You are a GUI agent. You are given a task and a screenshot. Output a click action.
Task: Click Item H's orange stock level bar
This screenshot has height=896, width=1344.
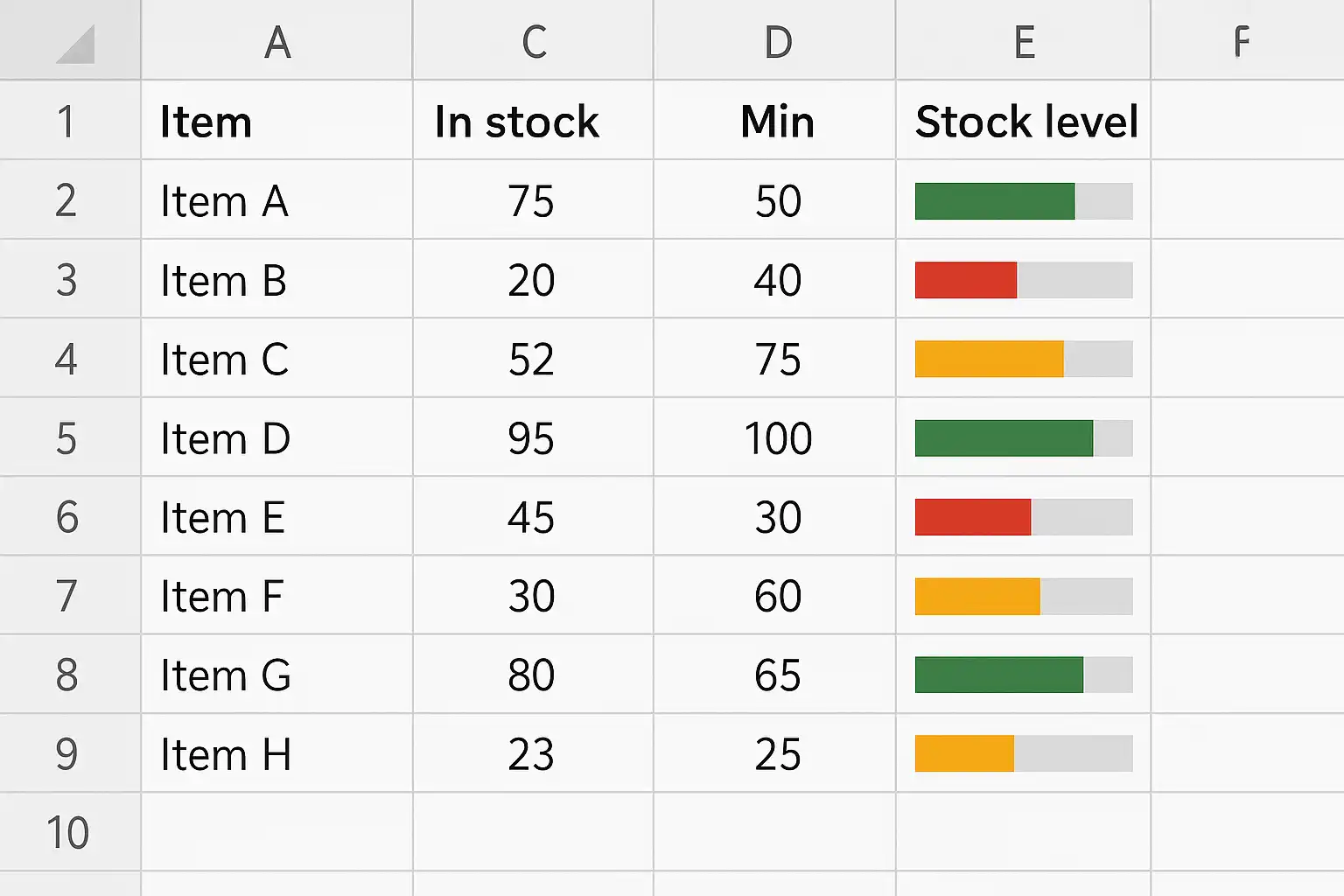pos(964,754)
